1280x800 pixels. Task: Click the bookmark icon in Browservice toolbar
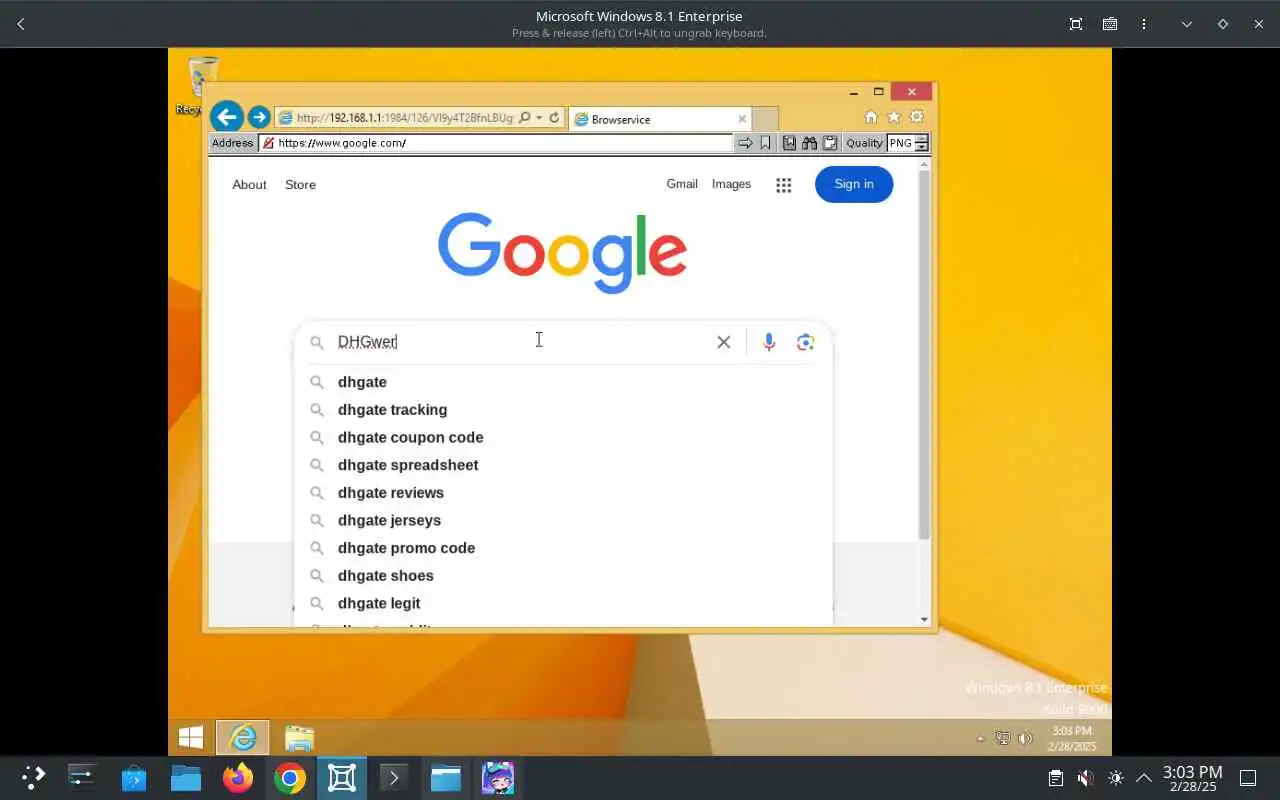click(x=765, y=143)
